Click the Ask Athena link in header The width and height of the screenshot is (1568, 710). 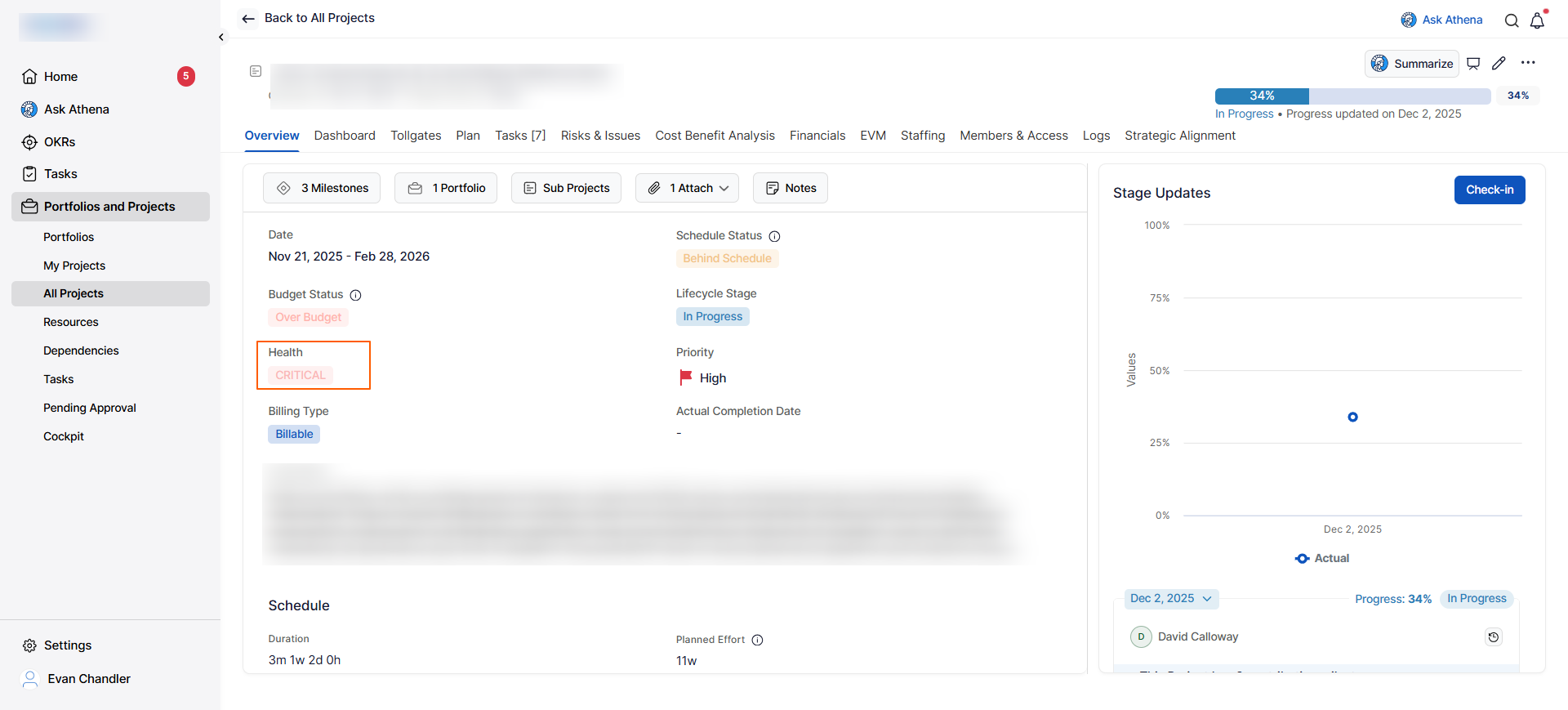click(1441, 20)
